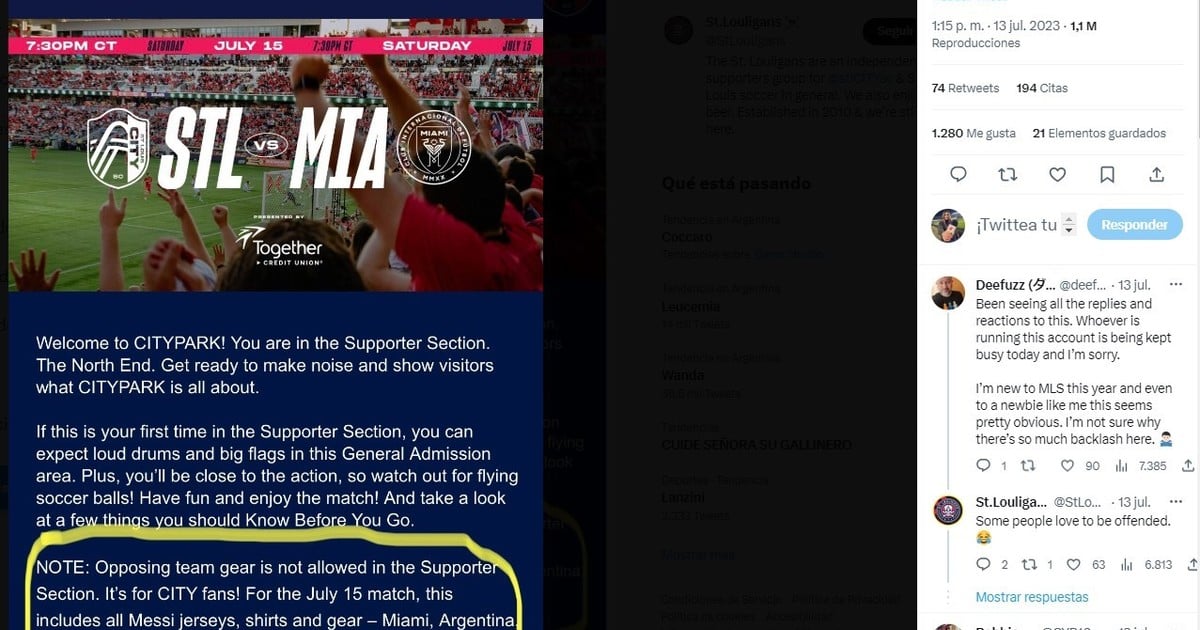Viewport: 1200px width, 630px height.
Task: Click reply icon on St.Louligans comment
Action: pyautogui.click(x=983, y=565)
